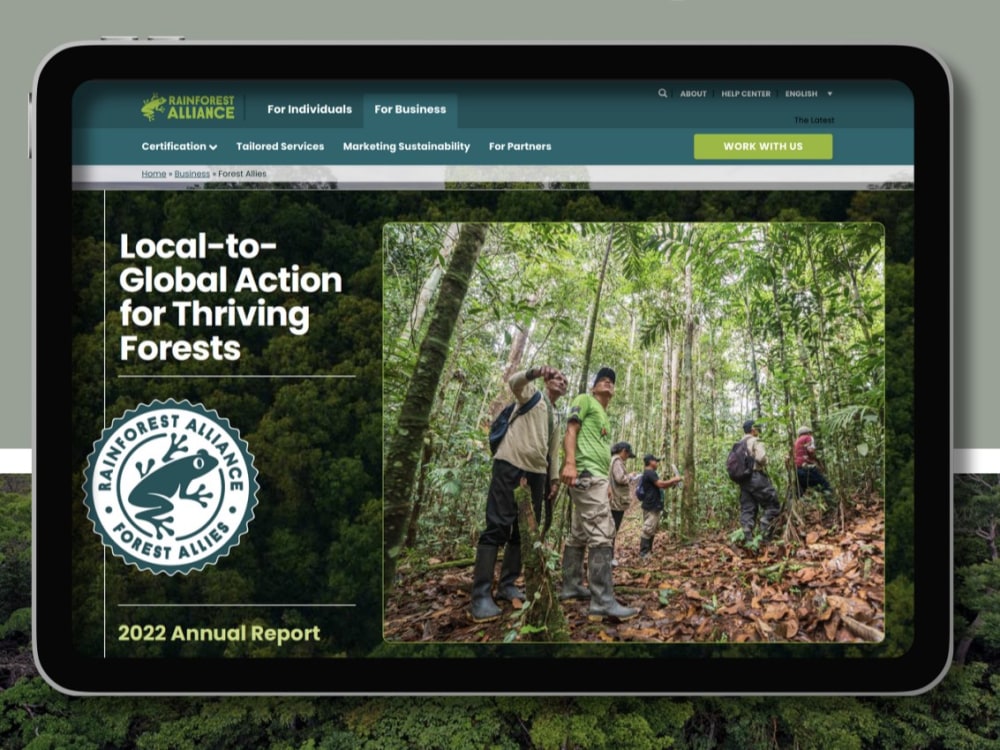The width and height of the screenshot is (1000, 750).
Task: Open the English language dropdown
Action: coord(809,94)
